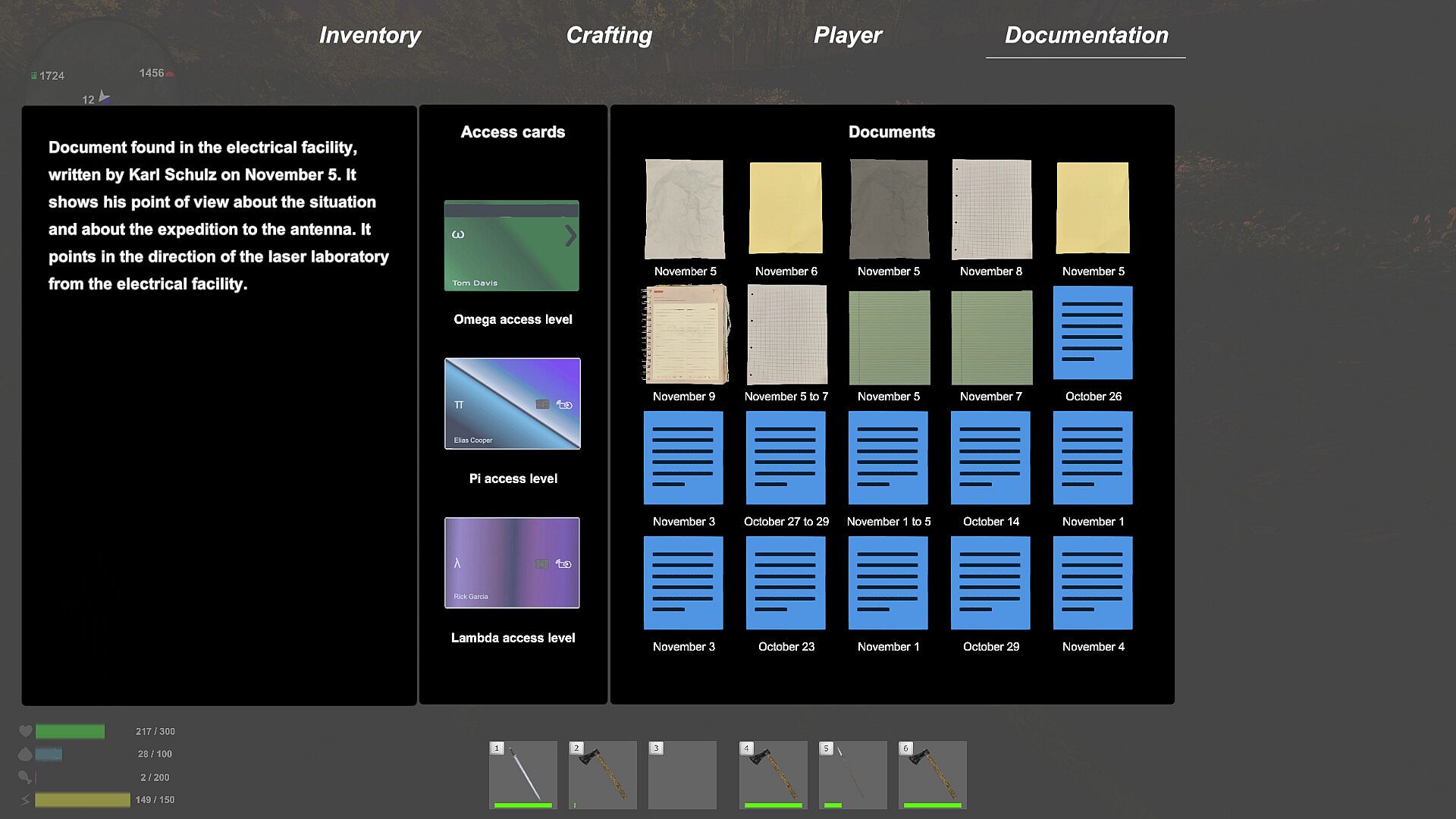Select the purple Lambda access card
1456x819 pixels.
[x=512, y=563]
